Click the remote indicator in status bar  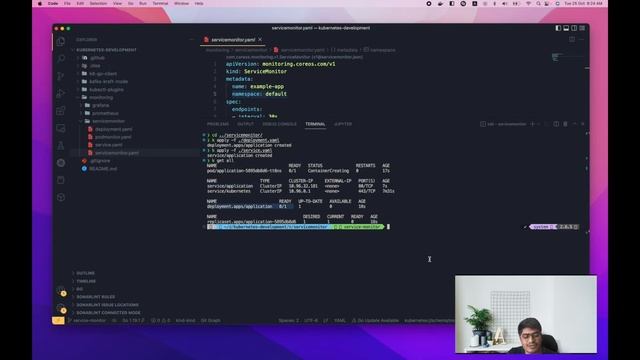pos(58,321)
